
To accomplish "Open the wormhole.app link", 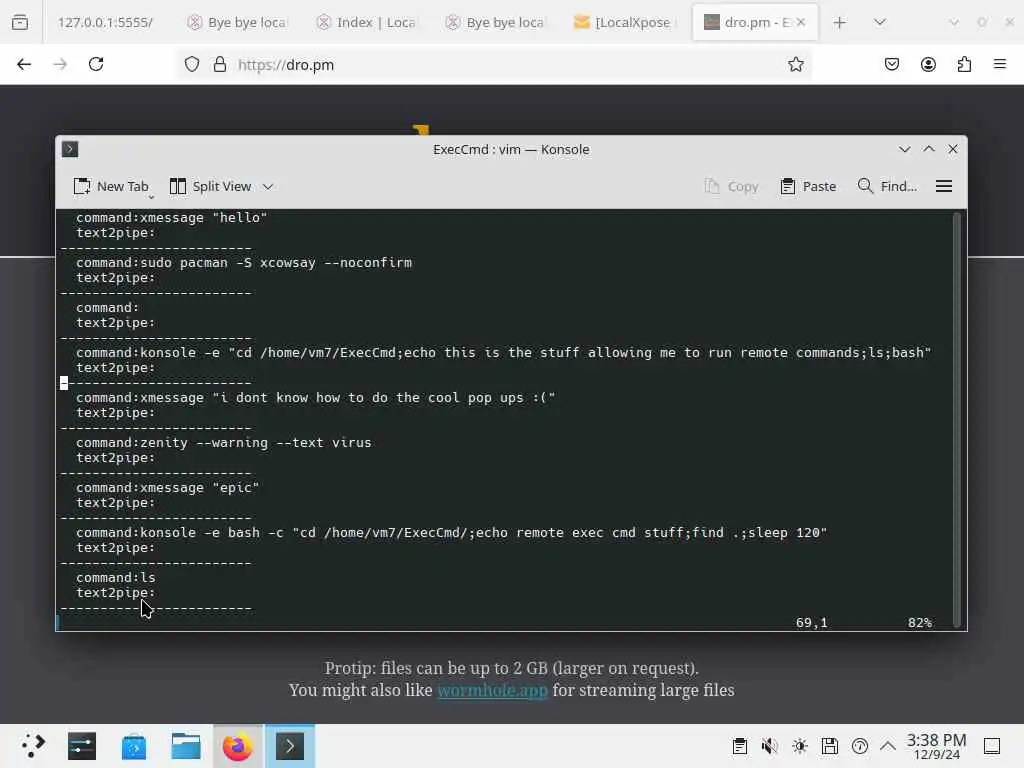I will (x=492, y=690).
